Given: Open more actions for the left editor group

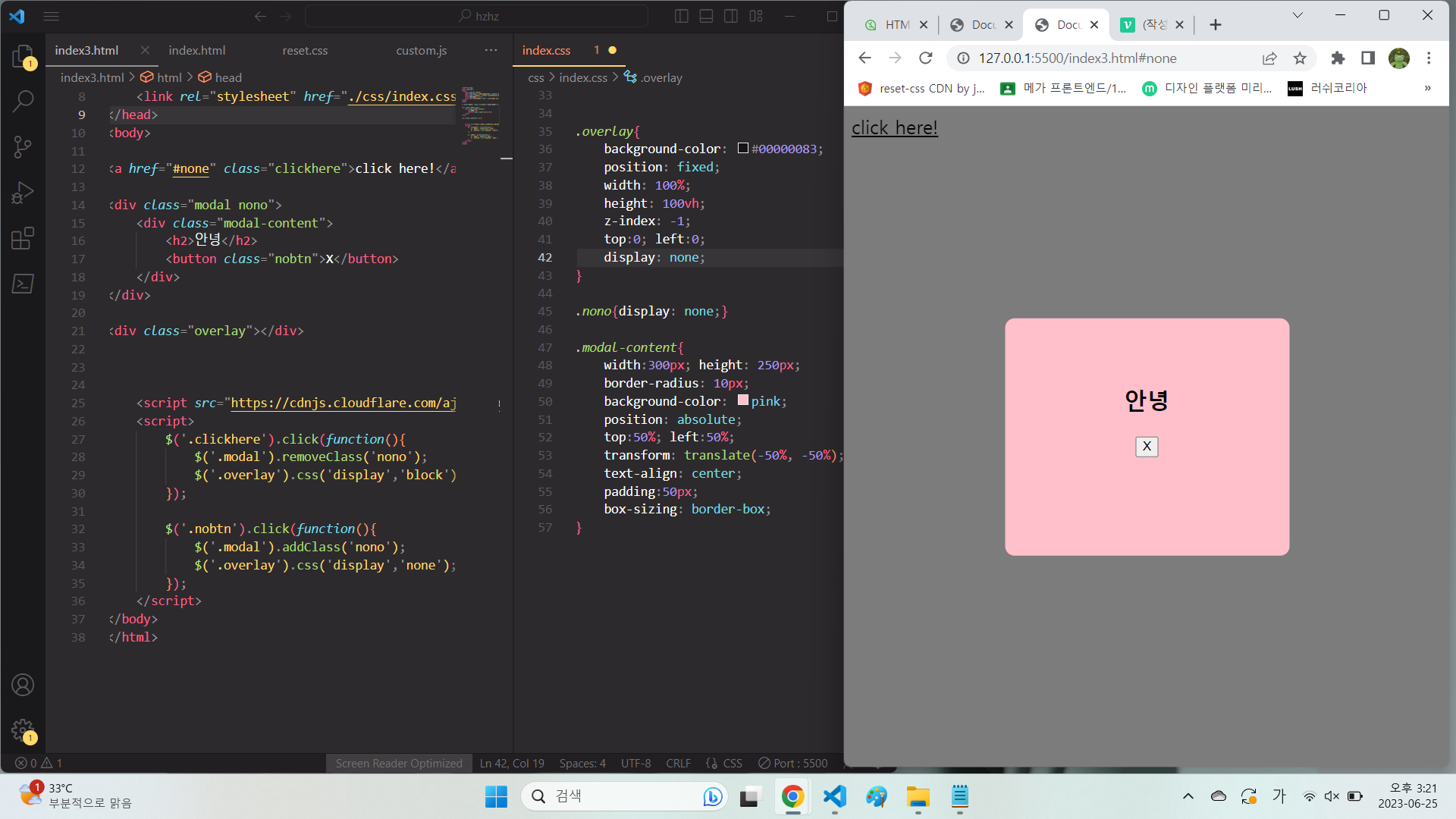Looking at the screenshot, I should pyautogui.click(x=491, y=50).
